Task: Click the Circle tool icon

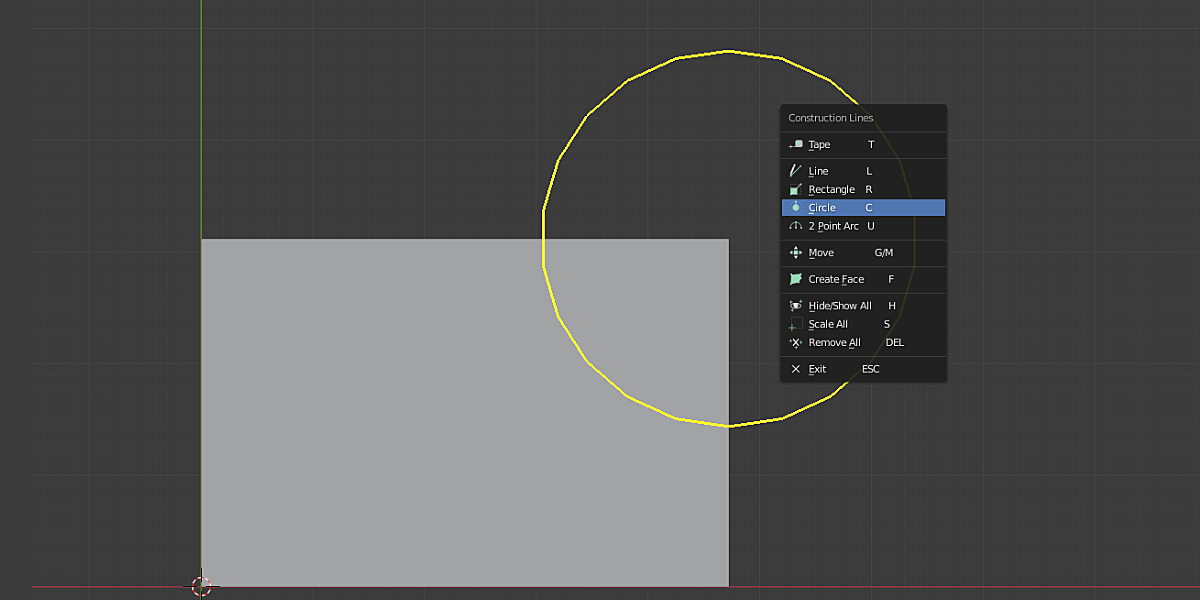Action: click(x=793, y=207)
